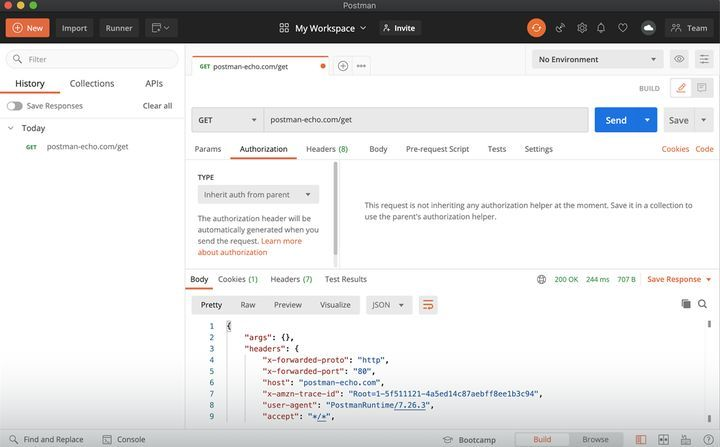
Task: Open manage environments sliders icon
Action: 703,59
